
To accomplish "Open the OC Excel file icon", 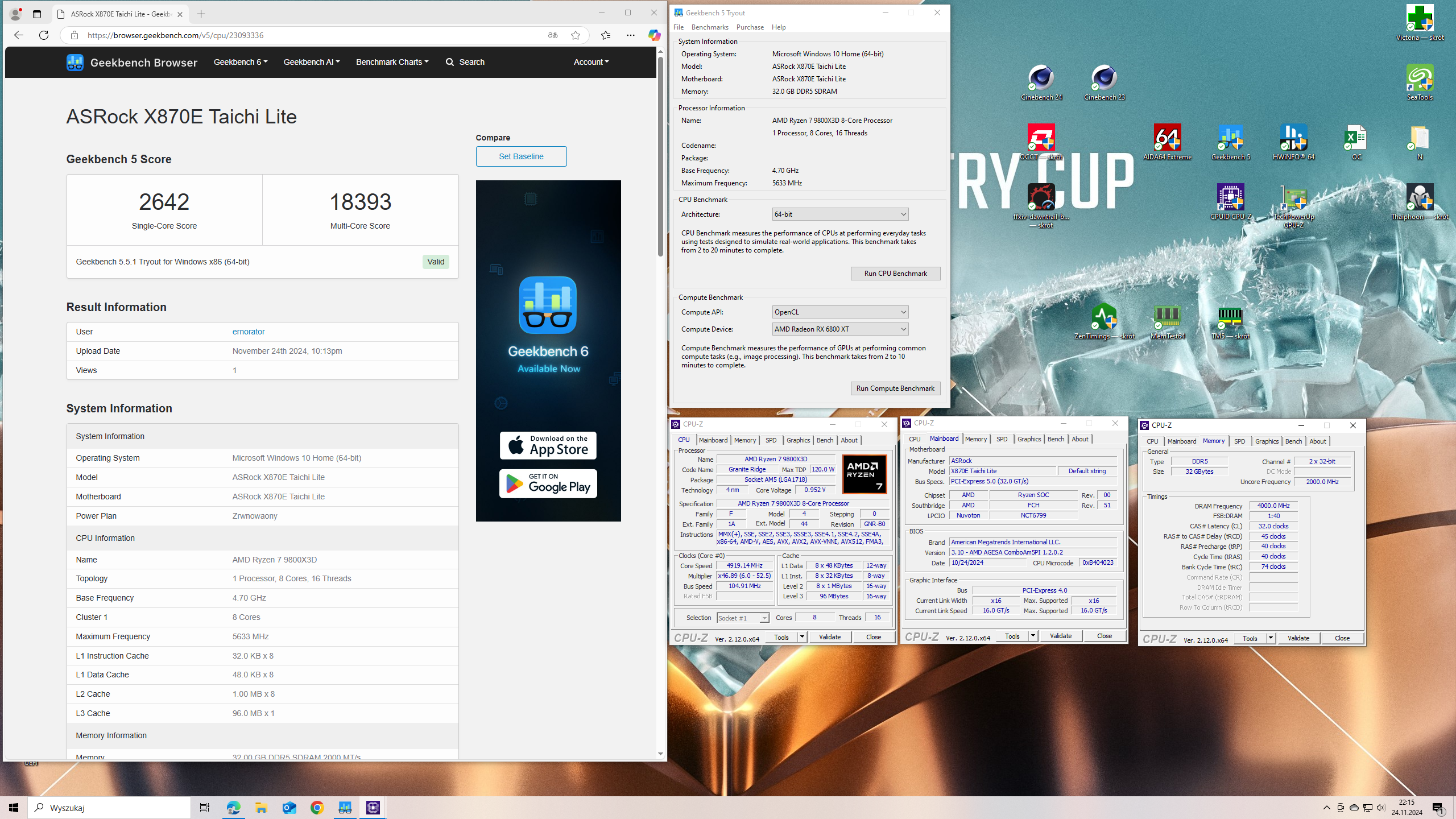I will [x=1356, y=142].
